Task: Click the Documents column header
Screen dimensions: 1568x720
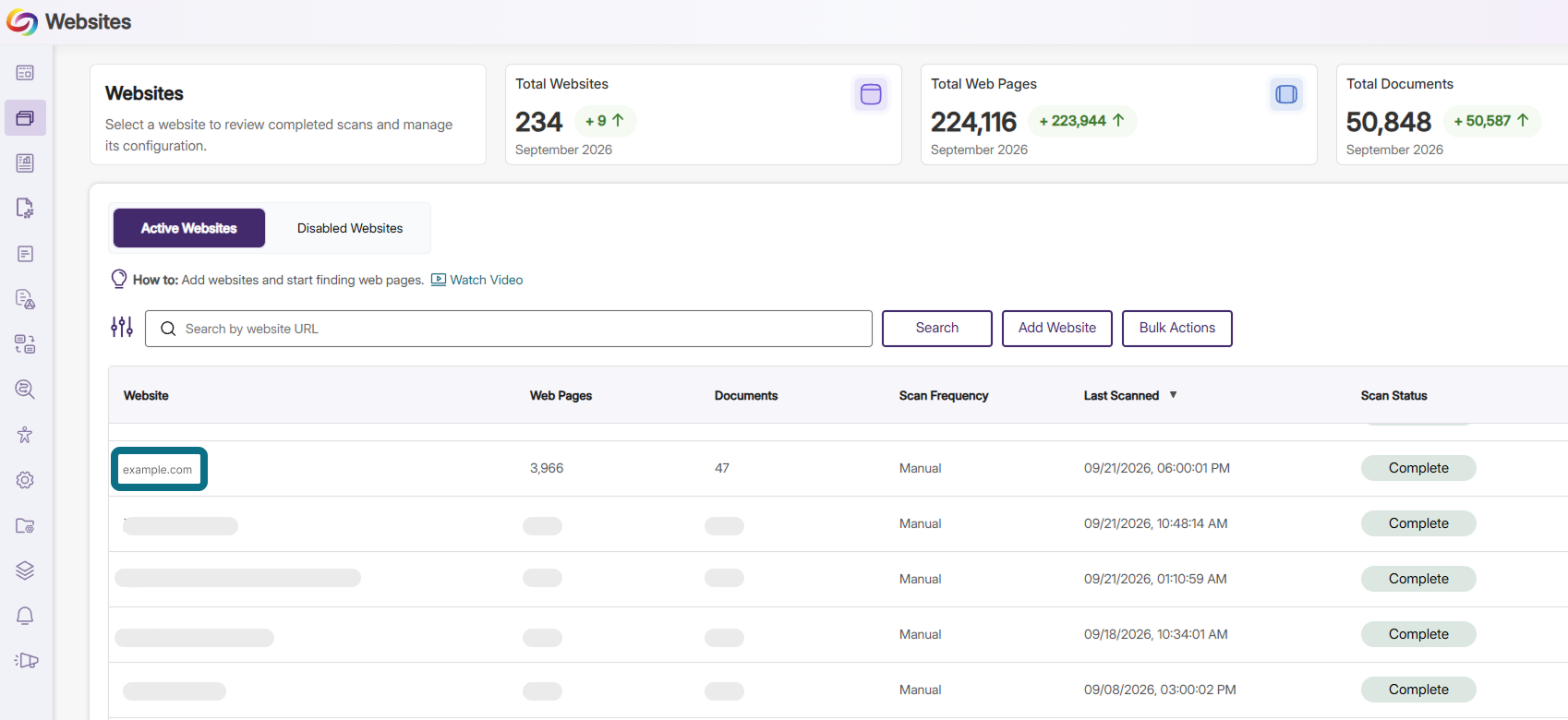Action: (746, 396)
